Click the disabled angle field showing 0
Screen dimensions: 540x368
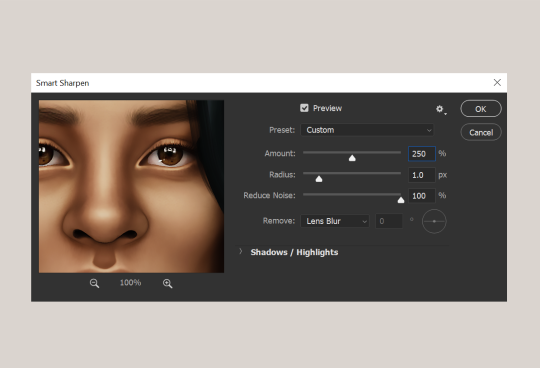[389, 221]
